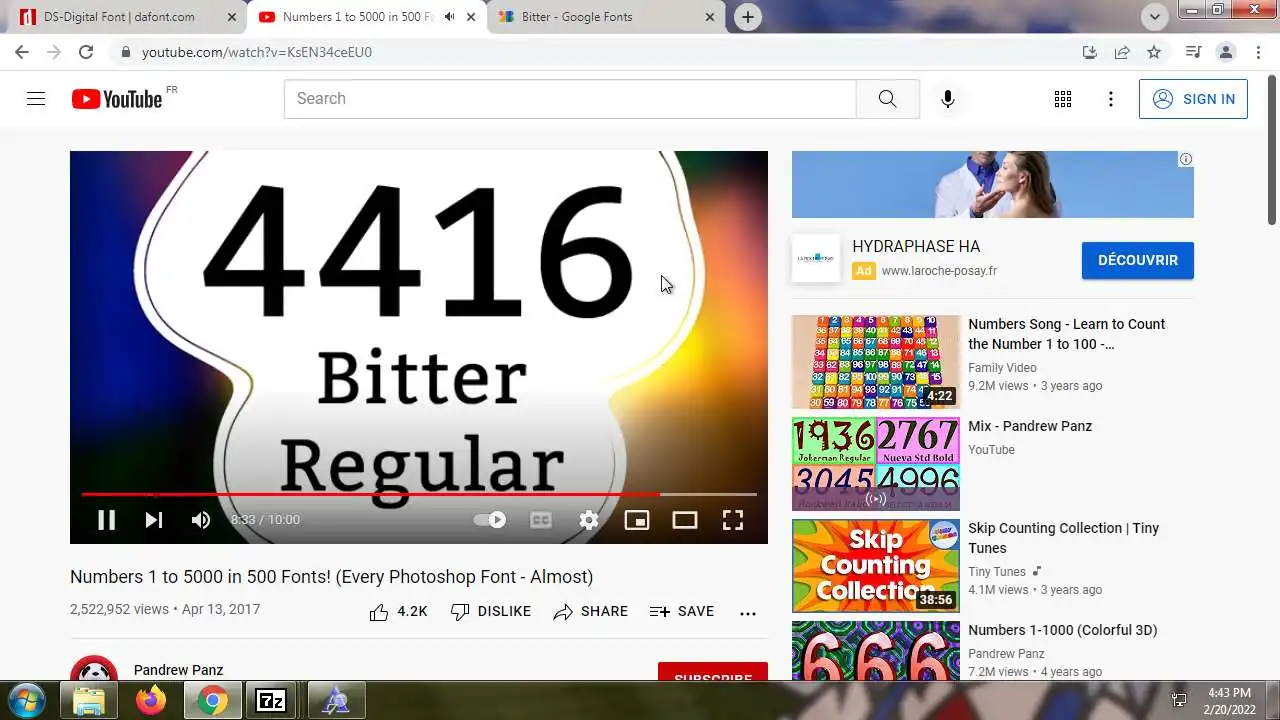Close the Bitter - Google Fonts tab

pyautogui.click(x=710, y=17)
